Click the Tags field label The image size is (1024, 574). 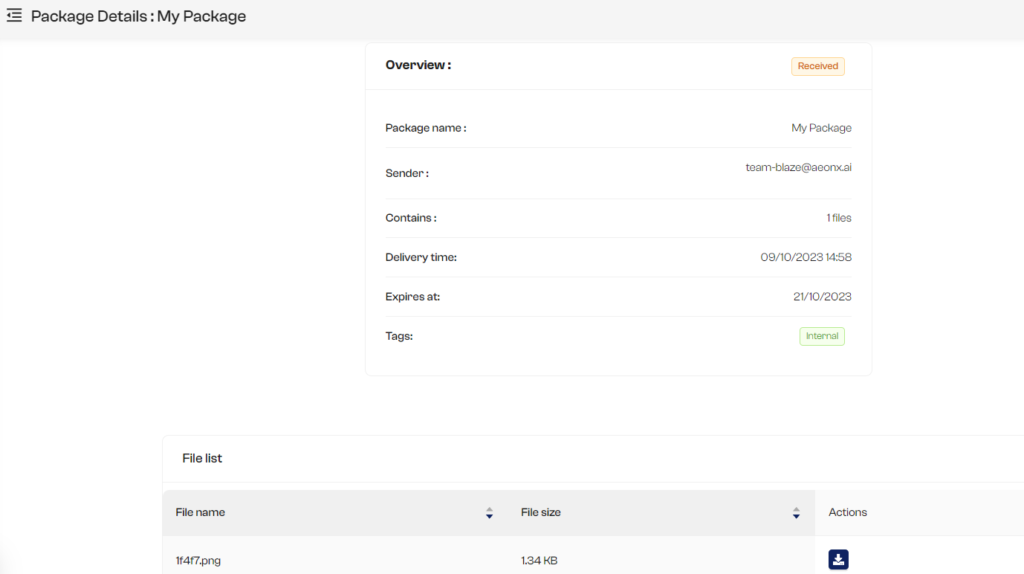399,336
